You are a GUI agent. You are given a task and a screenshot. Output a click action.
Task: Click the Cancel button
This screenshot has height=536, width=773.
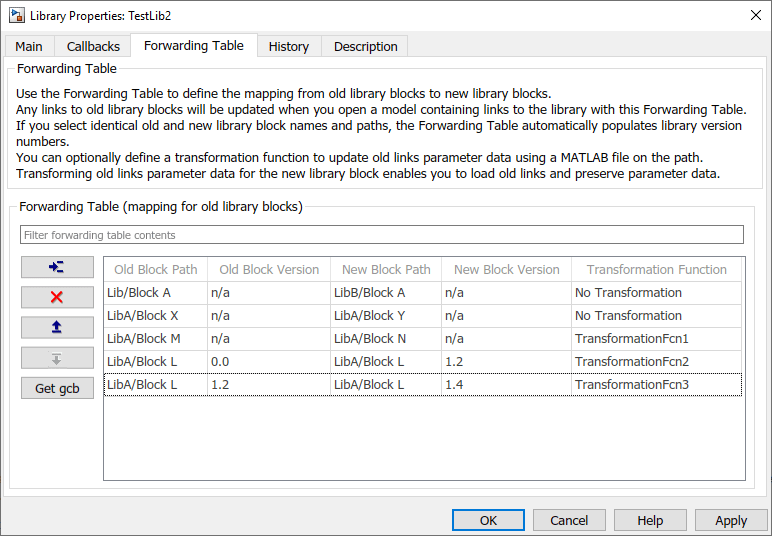pos(569,520)
